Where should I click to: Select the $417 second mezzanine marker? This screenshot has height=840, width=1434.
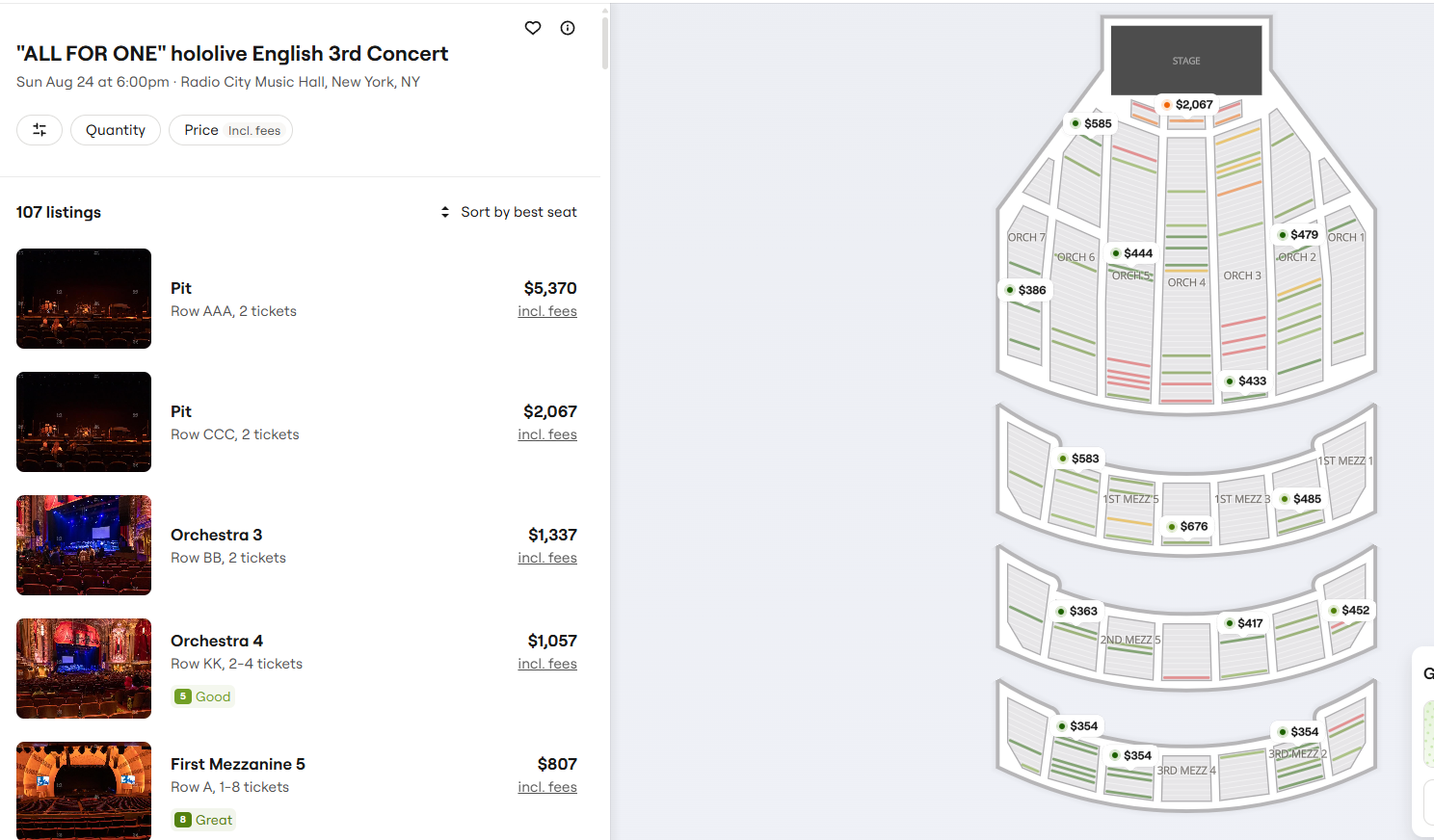click(x=1244, y=623)
